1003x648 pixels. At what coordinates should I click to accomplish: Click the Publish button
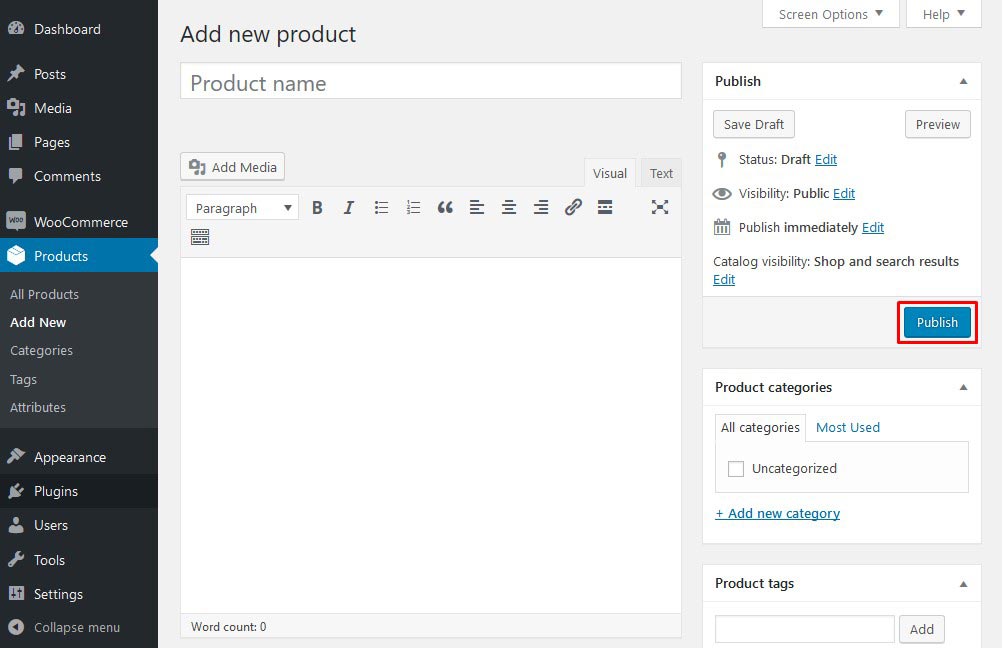936,322
